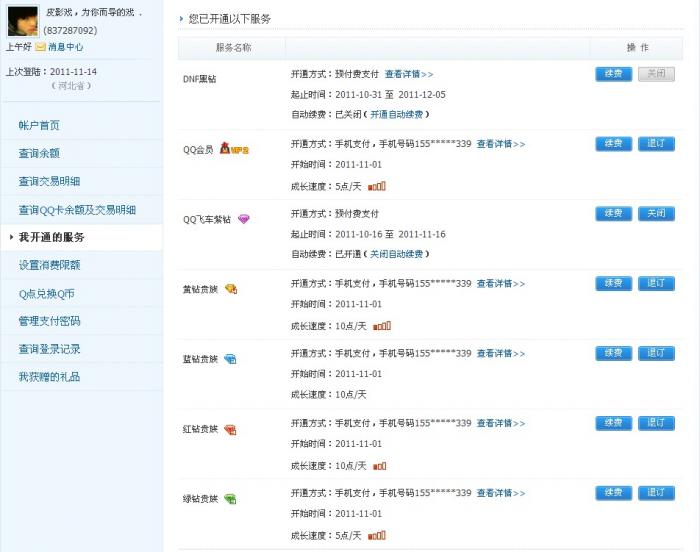Click 退订 button for 黄钻贵族

click(656, 283)
